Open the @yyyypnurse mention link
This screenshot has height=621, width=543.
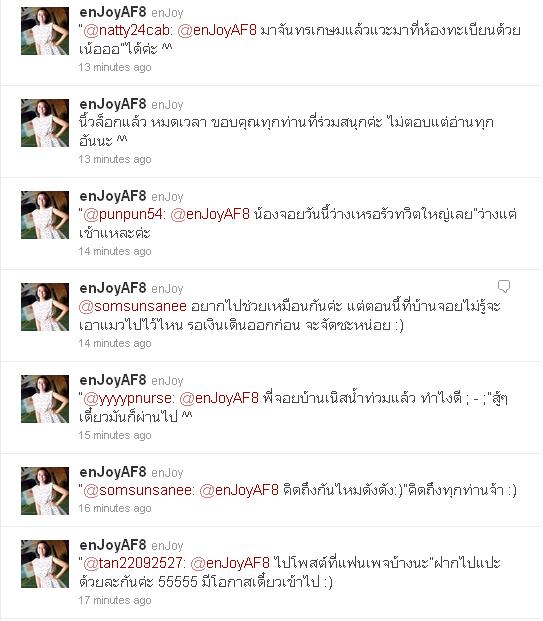pos(129,398)
